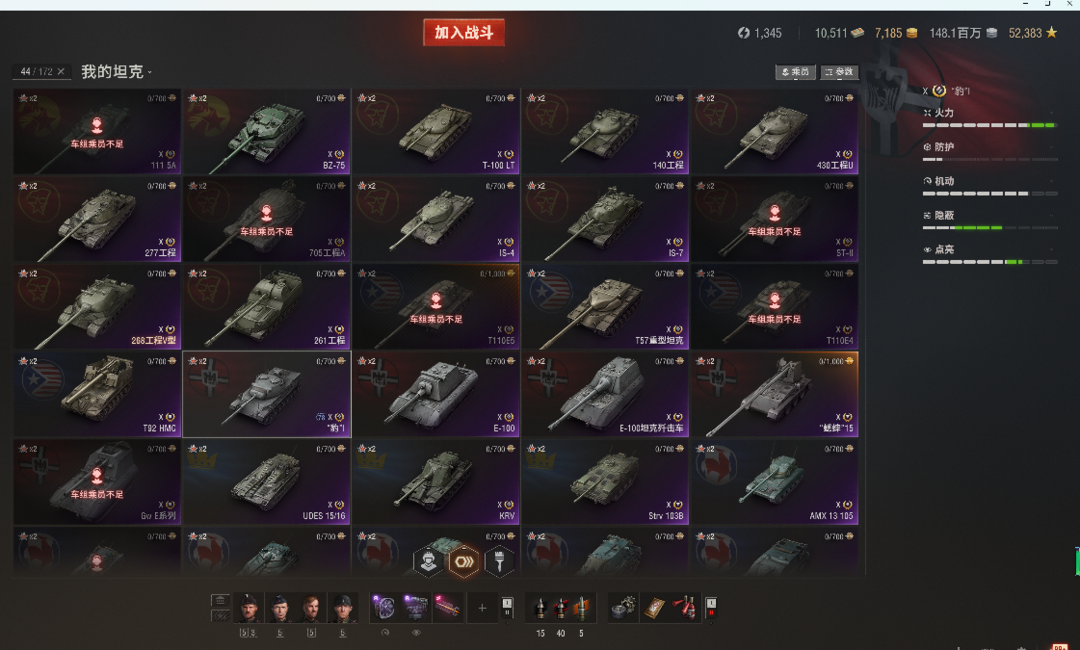
Task: Open the paintbrush customization hexagon icon
Action: pyautogui.click(x=499, y=561)
